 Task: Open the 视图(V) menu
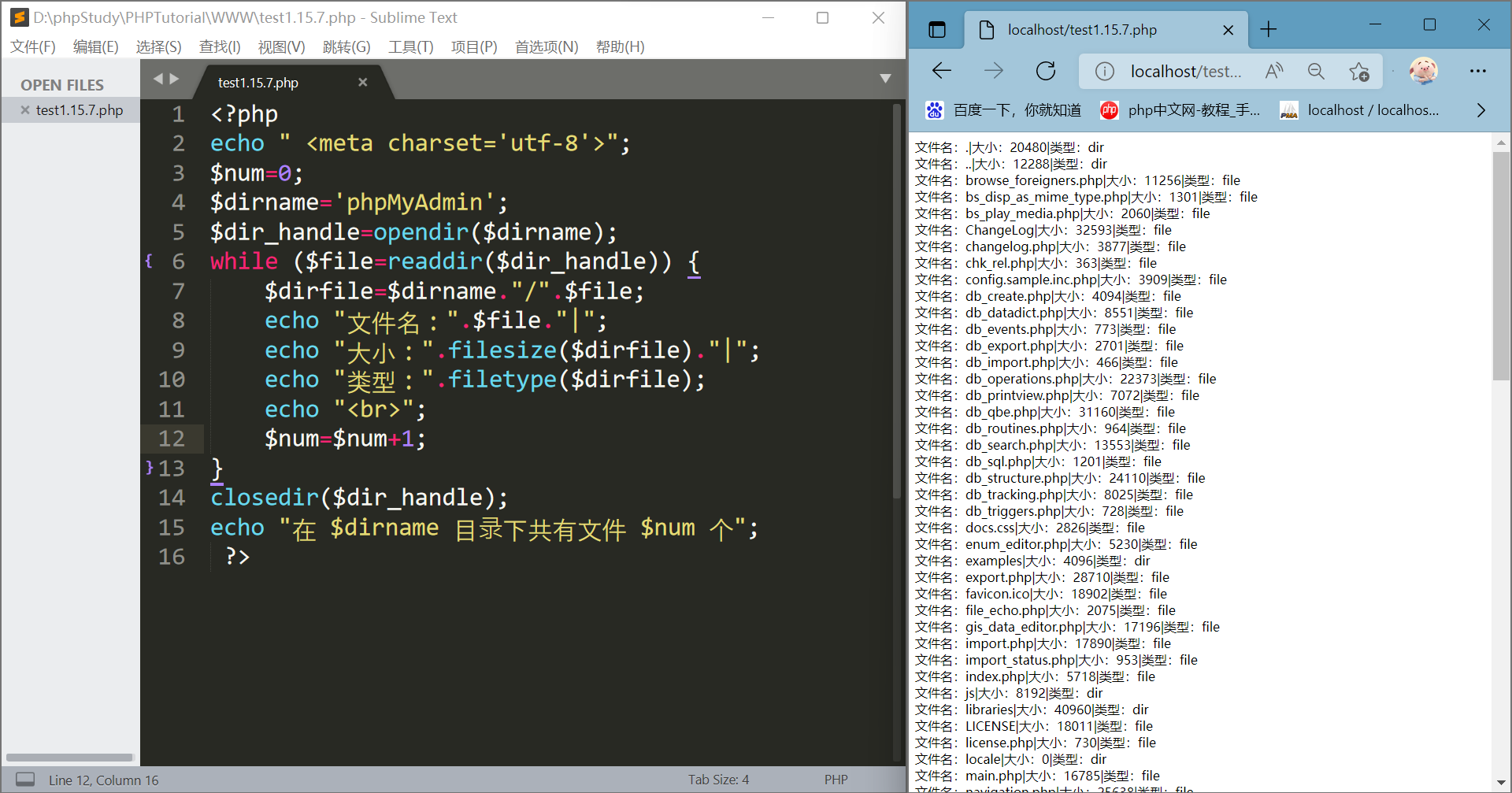pyautogui.click(x=282, y=47)
